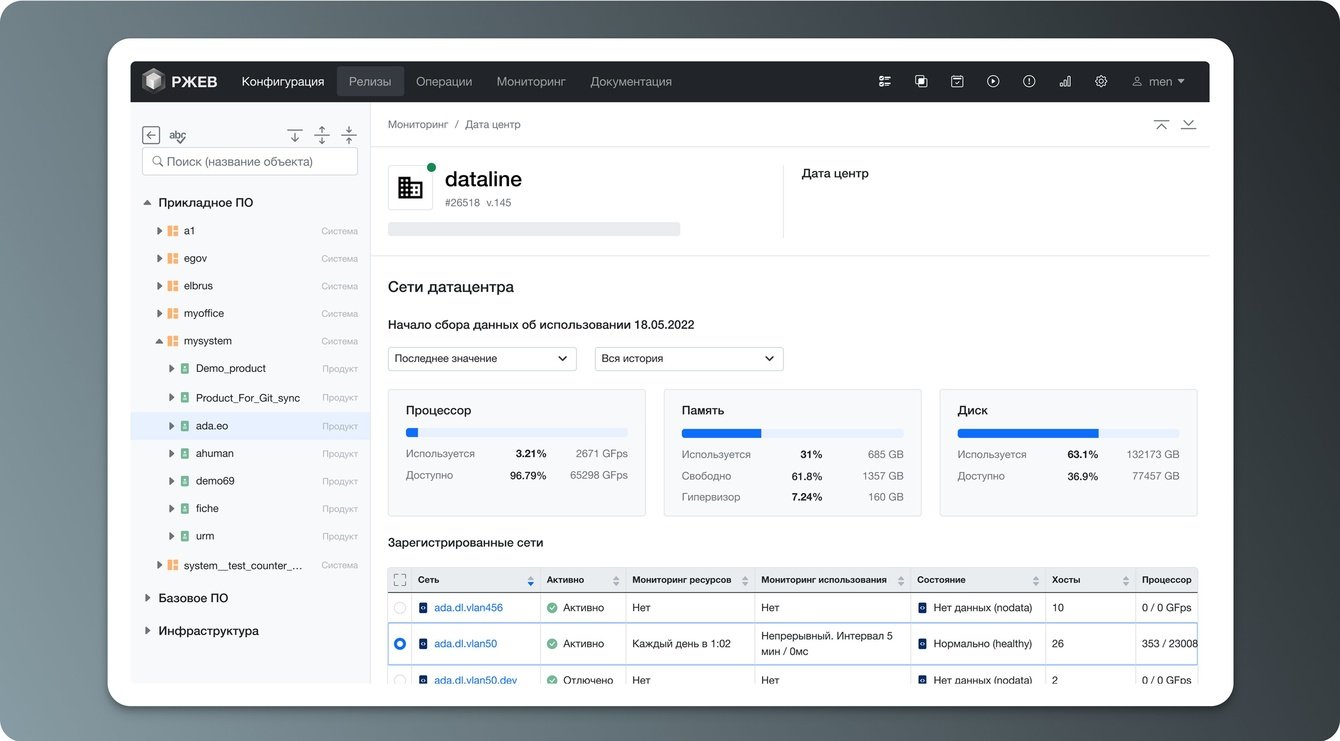Click the abc spell-check icon above the search box
Screen dimensions: 1340x741
click(177, 135)
